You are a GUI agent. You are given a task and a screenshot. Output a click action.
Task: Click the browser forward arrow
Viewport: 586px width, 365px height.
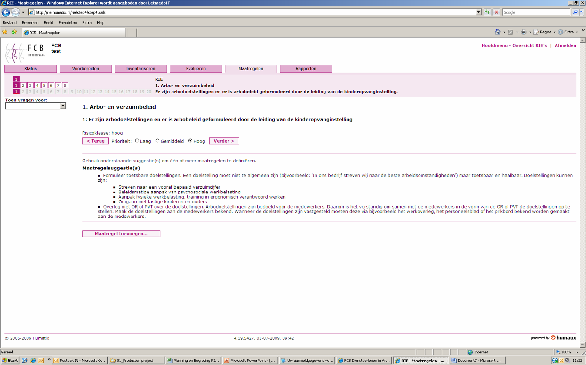pos(15,12)
